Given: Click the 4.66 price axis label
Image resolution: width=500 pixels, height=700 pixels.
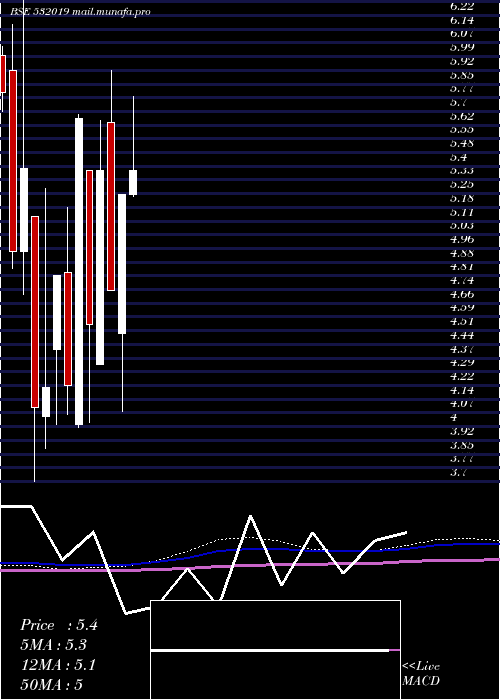Looking at the screenshot, I should pyautogui.click(x=462, y=294).
